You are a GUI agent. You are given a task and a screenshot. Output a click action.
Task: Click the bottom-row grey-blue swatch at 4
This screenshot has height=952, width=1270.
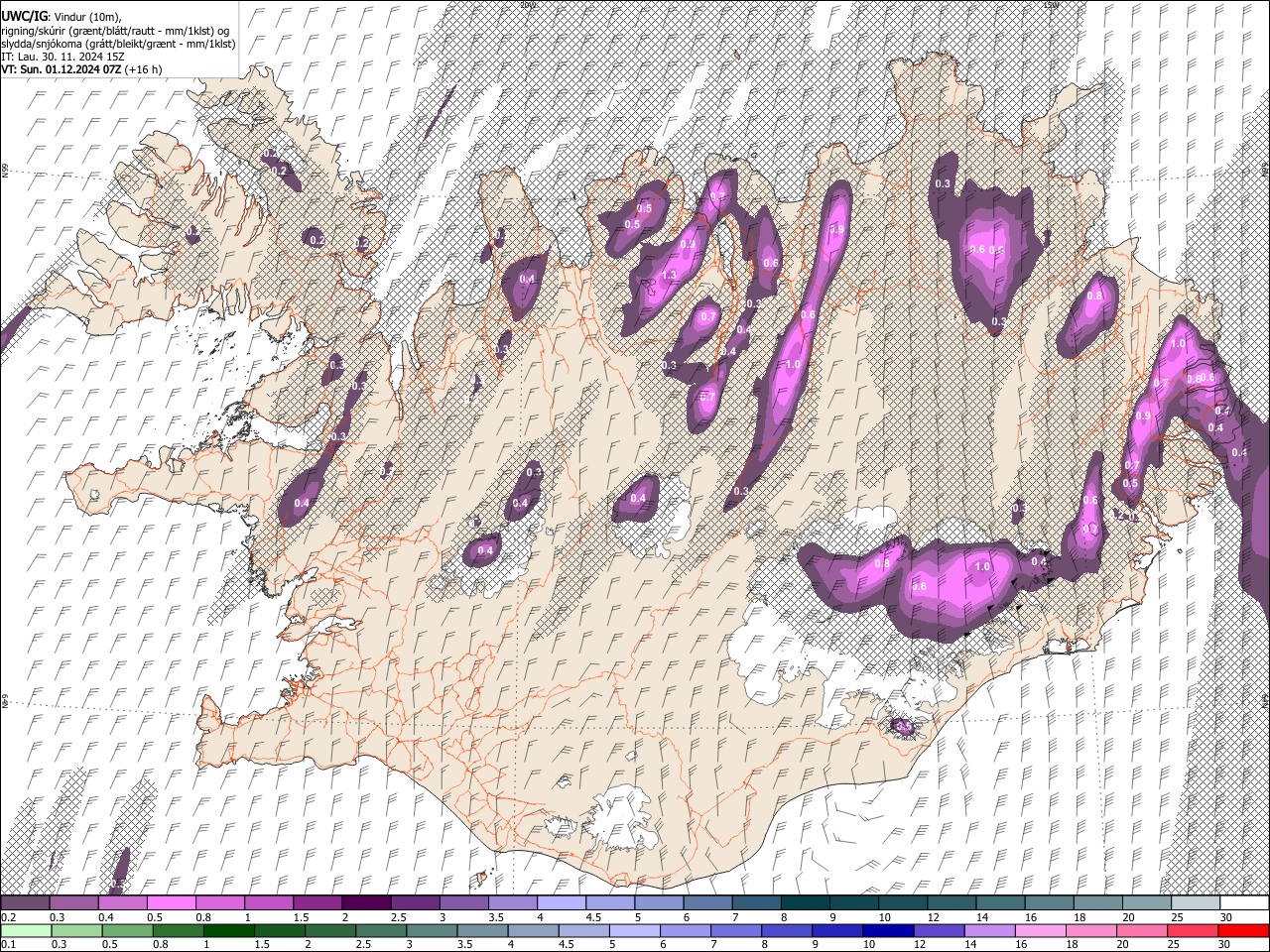(533, 931)
